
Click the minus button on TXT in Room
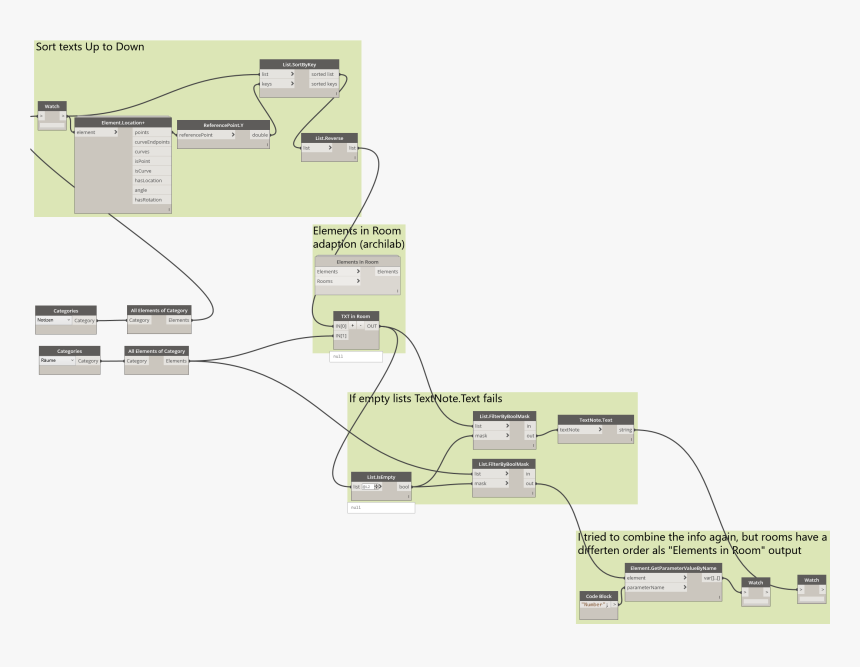pyautogui.click(x=360, y=326)
